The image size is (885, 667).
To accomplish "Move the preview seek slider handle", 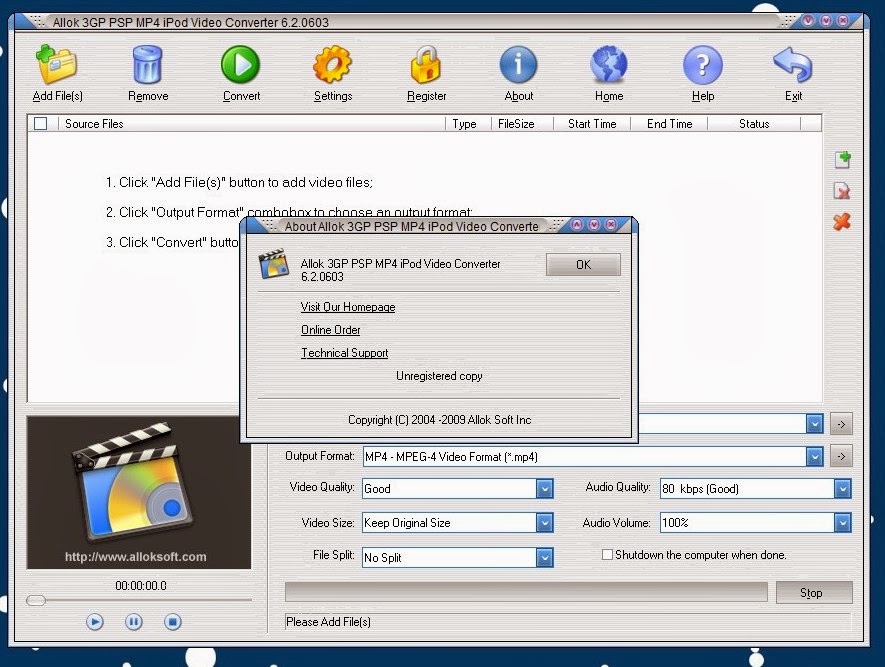I will [36, 600].
